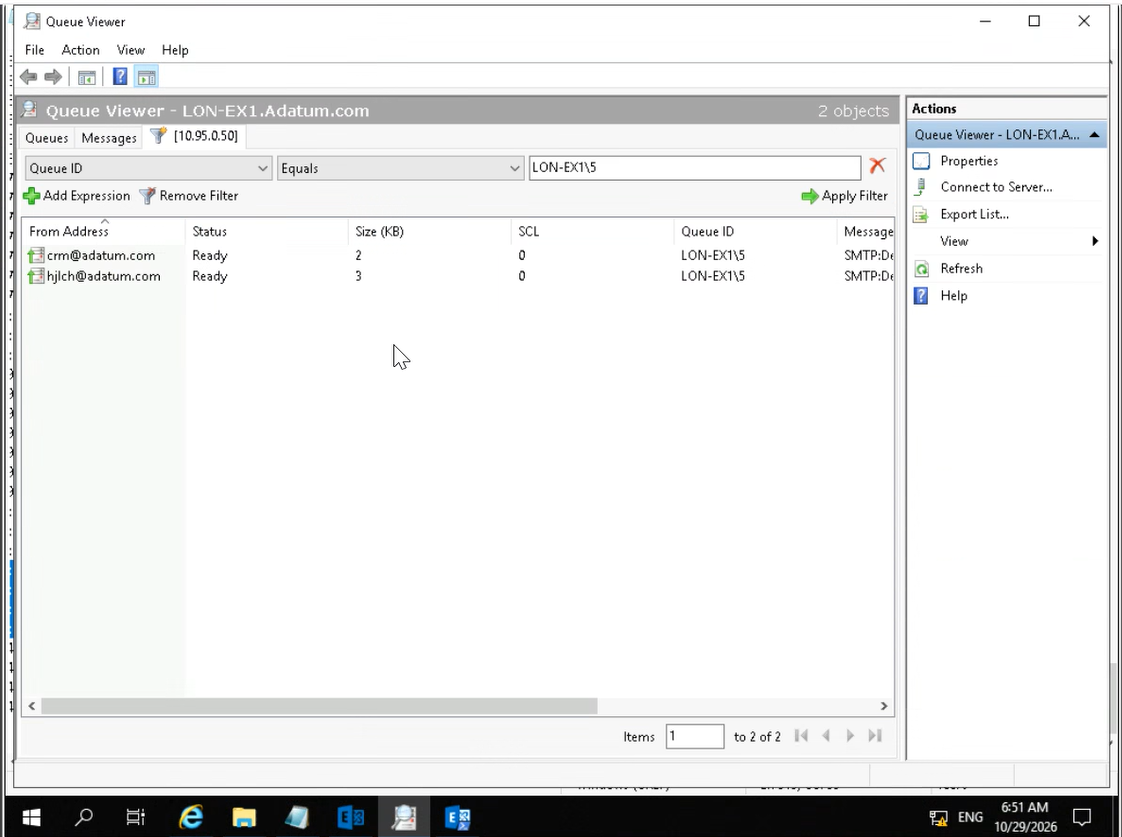Switch to the Messages tab
The width and height of the screenshot is (1122, 837).
109,138
